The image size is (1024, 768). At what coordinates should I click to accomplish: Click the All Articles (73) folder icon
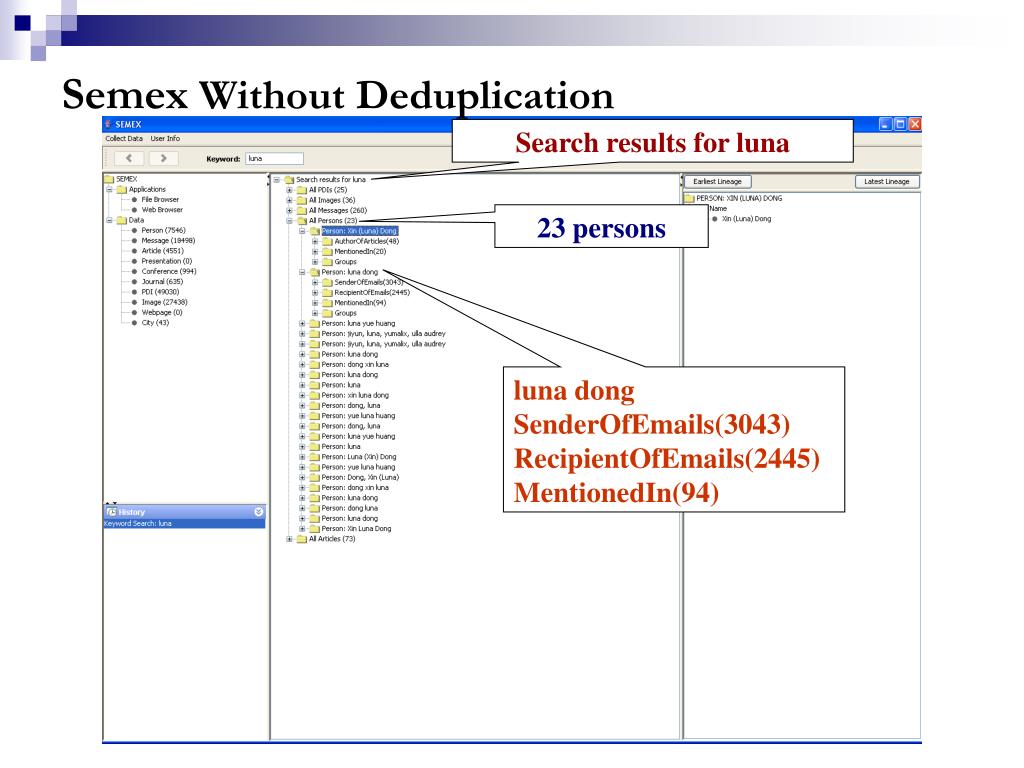click(302, 539)
